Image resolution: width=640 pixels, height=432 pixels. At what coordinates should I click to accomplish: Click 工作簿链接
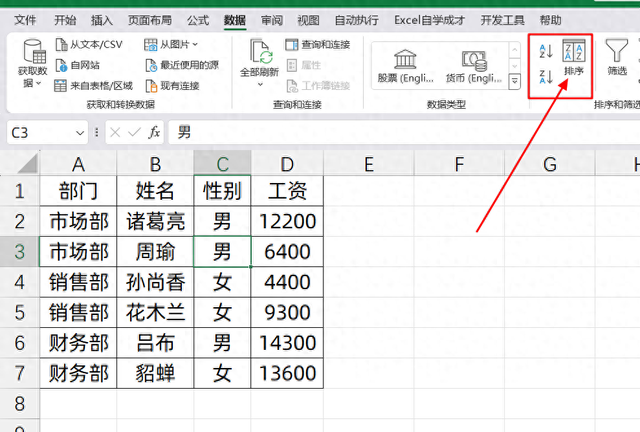coord(318,86)
